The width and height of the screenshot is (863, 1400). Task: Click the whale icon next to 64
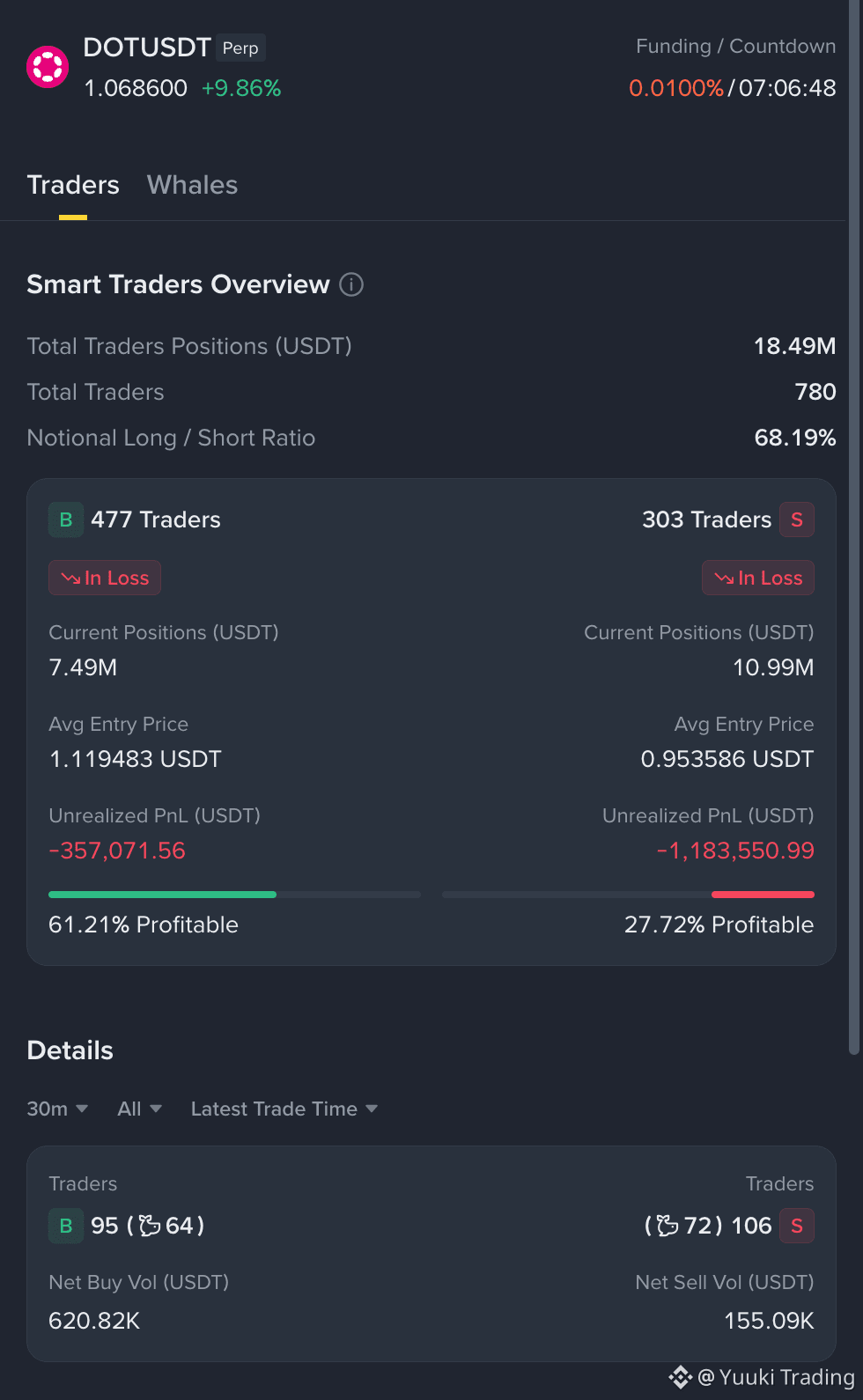pos(151,1226)
